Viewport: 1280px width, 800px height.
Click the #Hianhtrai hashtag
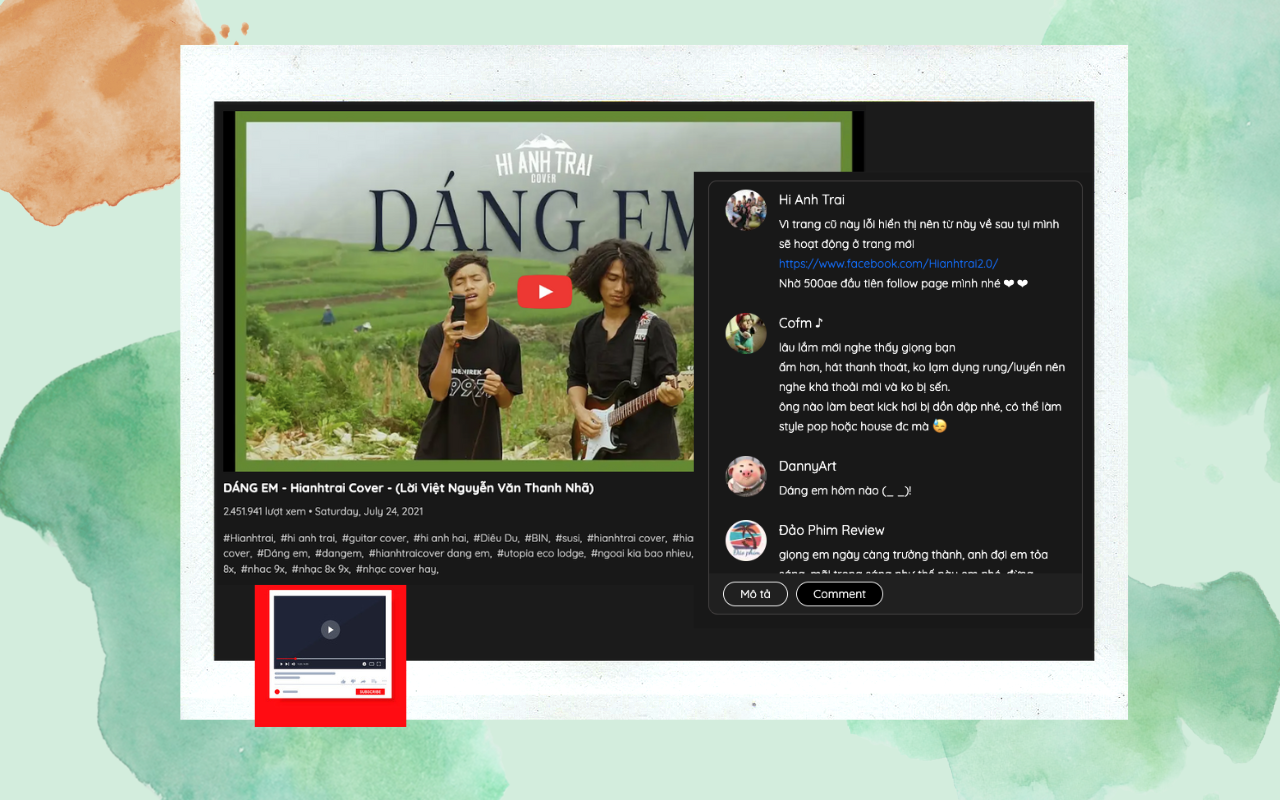[x=249, y=538]
